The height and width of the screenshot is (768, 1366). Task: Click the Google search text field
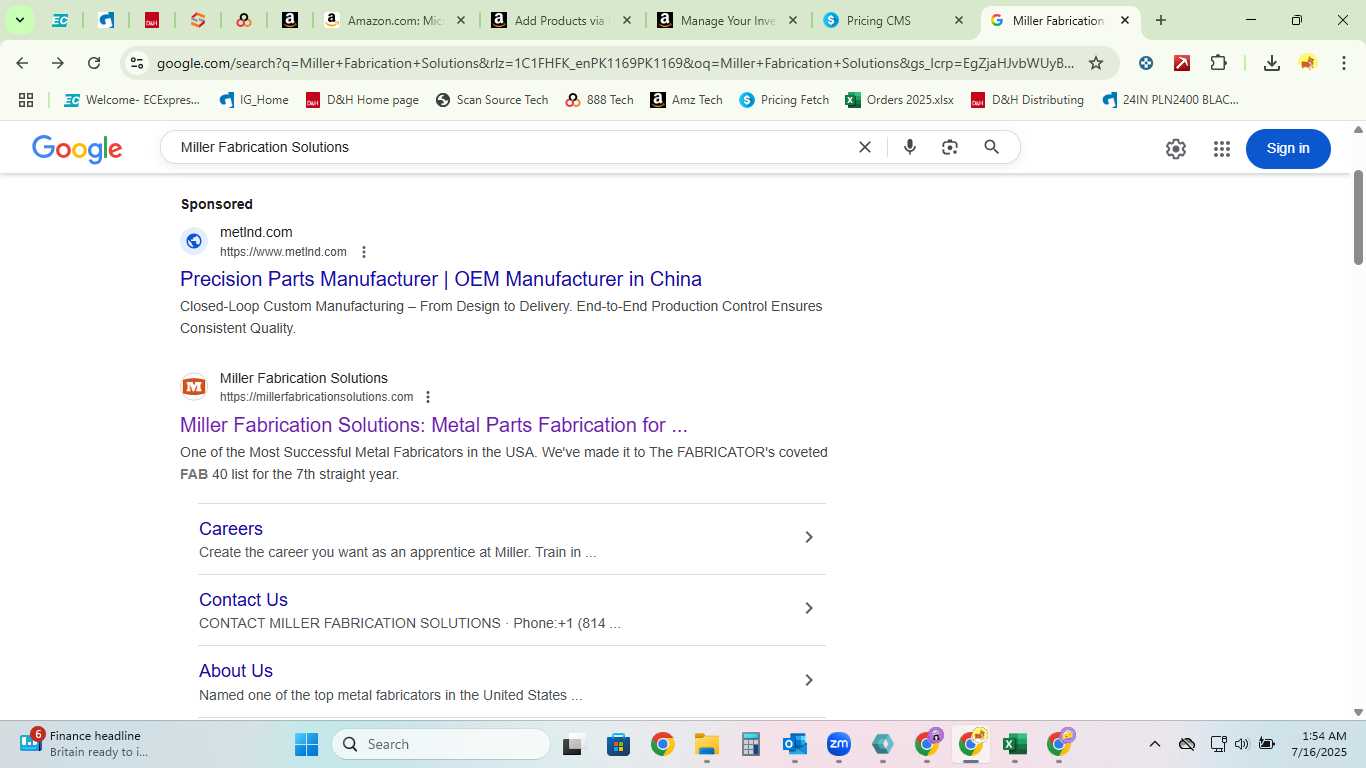[x=510, y=147]
